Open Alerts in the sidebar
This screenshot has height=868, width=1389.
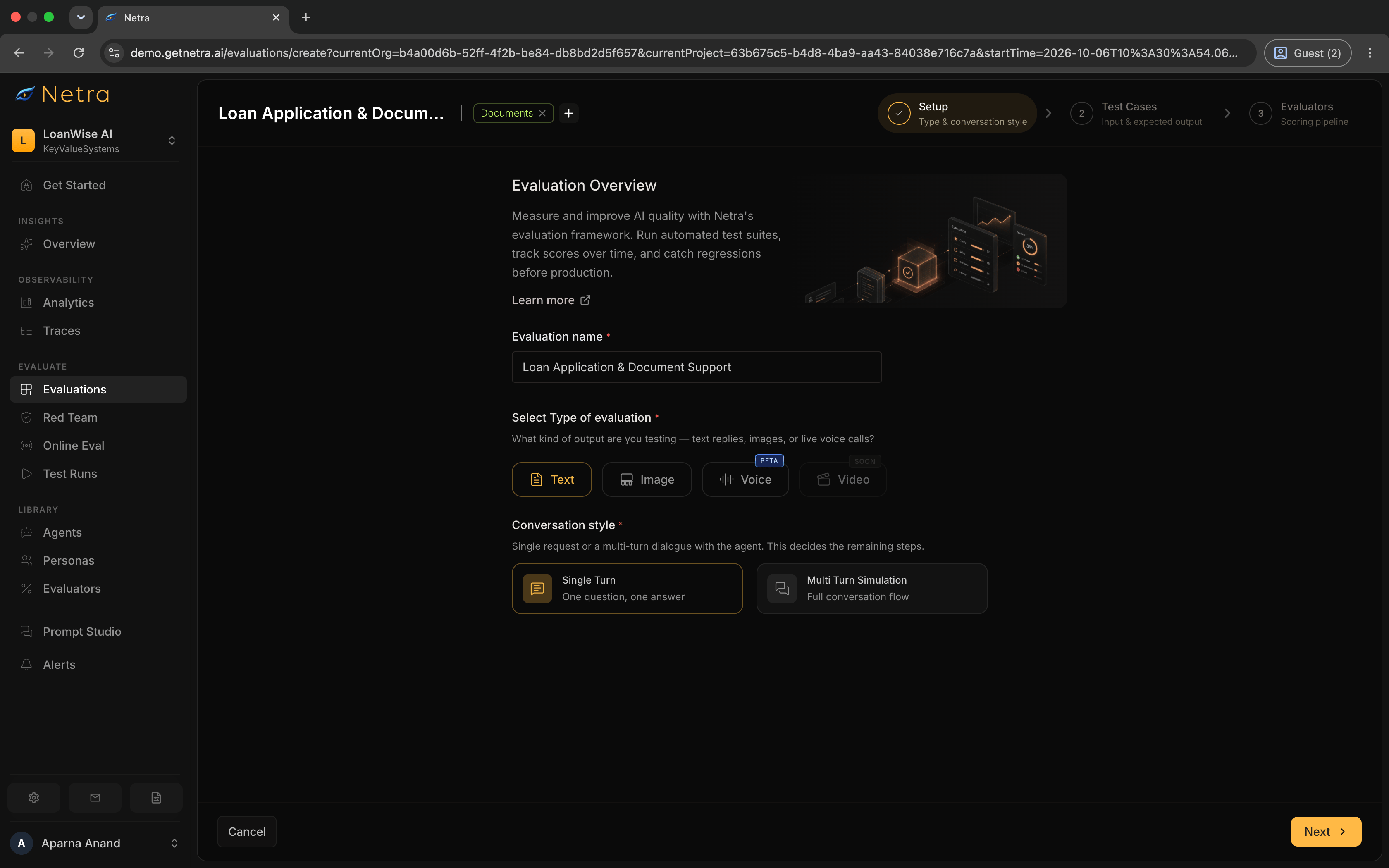[x=98, y=664]
